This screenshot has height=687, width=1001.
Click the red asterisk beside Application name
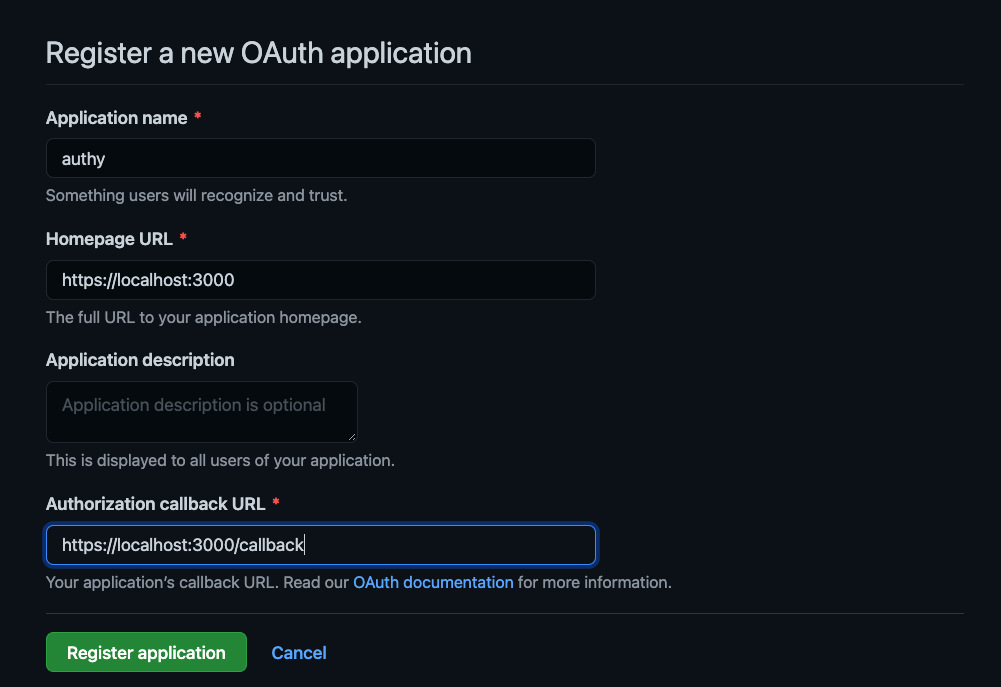[x=198, y=118]
